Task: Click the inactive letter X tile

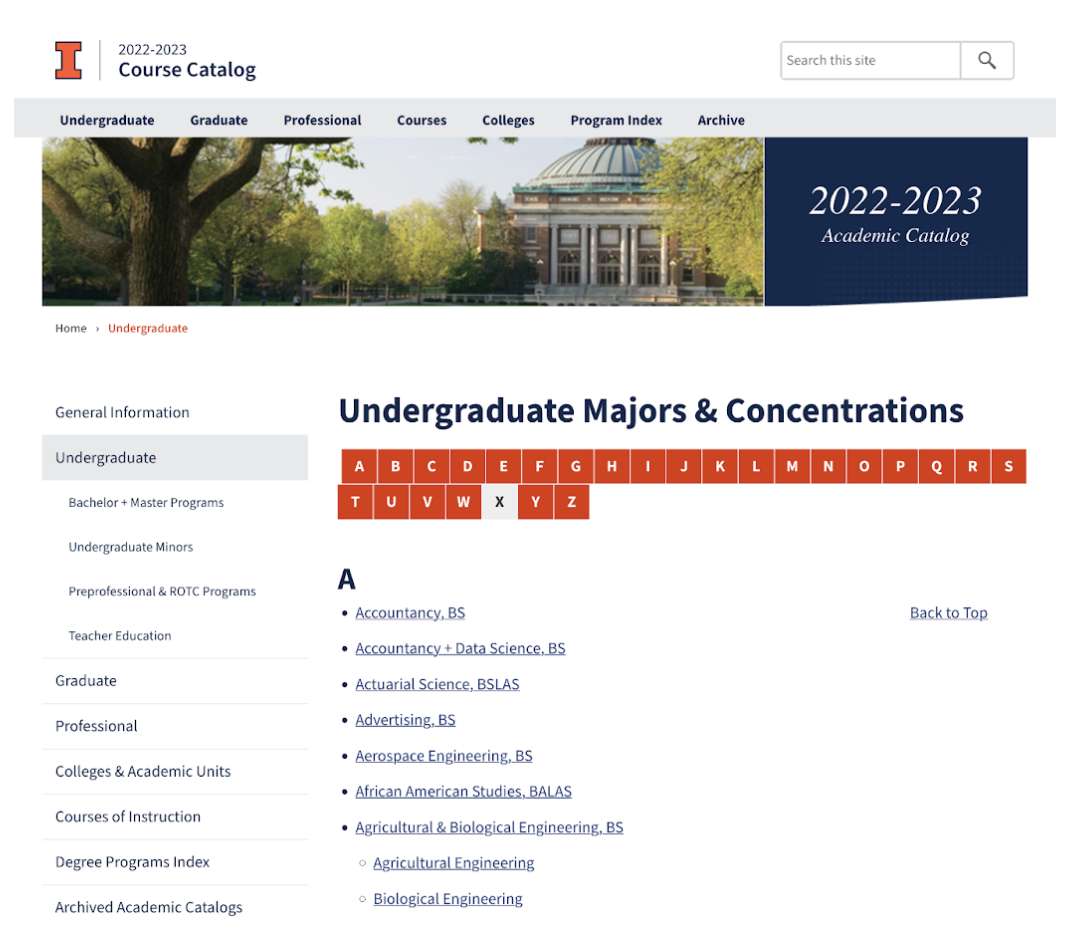Action: (x=499, y=502)
